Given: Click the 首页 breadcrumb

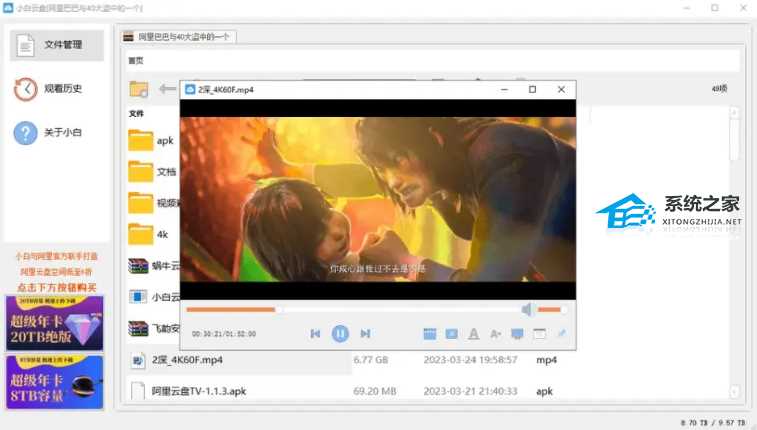Looking at the screenshot, I should tap(136, 61).
